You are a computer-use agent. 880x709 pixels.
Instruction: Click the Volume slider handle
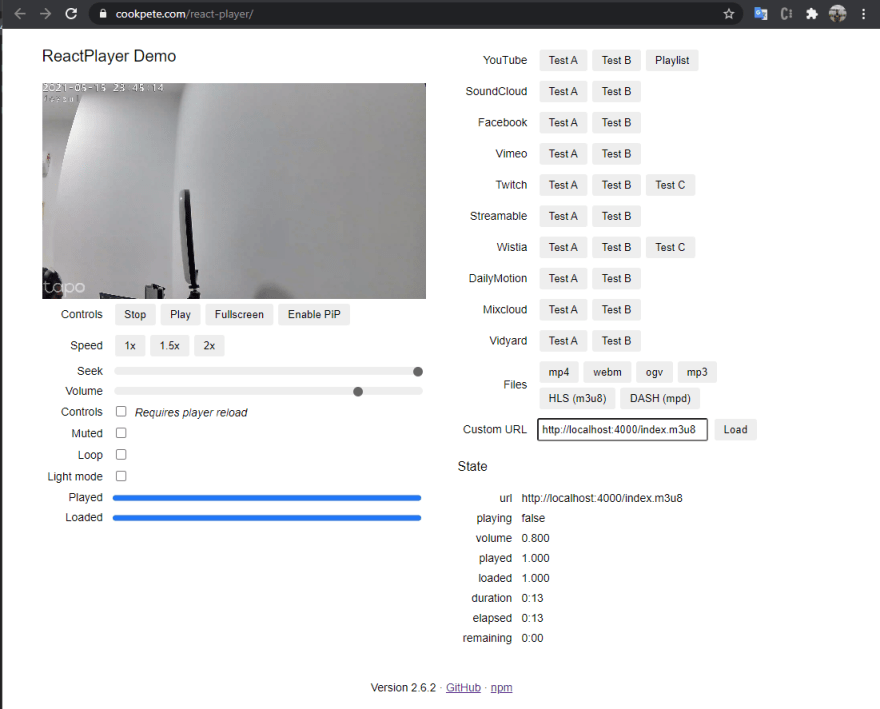coord(358,391)
